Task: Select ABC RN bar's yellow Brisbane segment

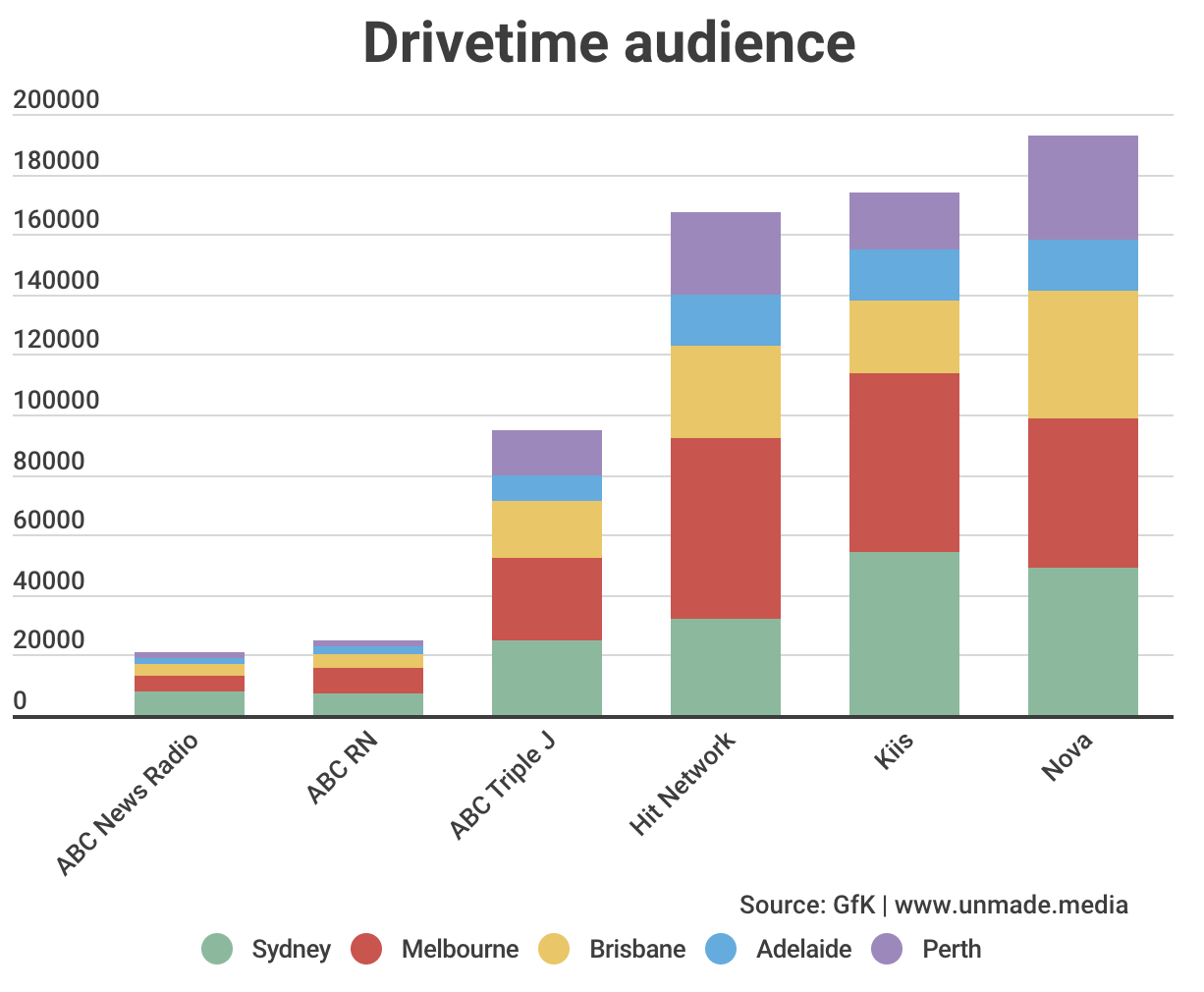Action: (x=368, y=661)
